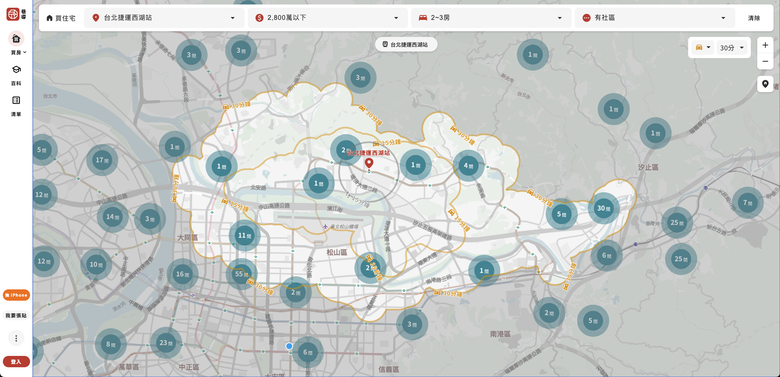
Task: Open the 55間 listing cluster
Action: click(x=242, y=274)
